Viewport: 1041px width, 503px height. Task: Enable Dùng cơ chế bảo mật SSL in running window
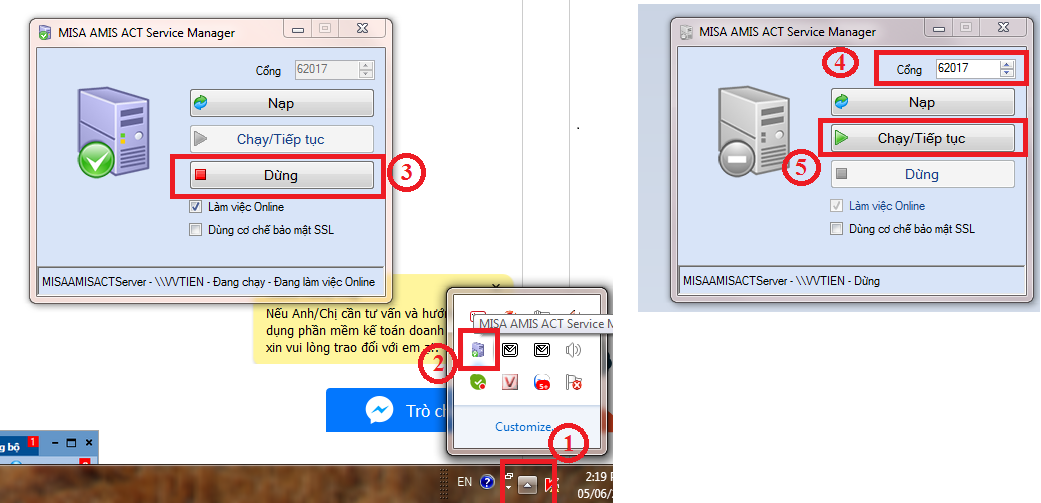pyautogui.click(x=195, y=230)
